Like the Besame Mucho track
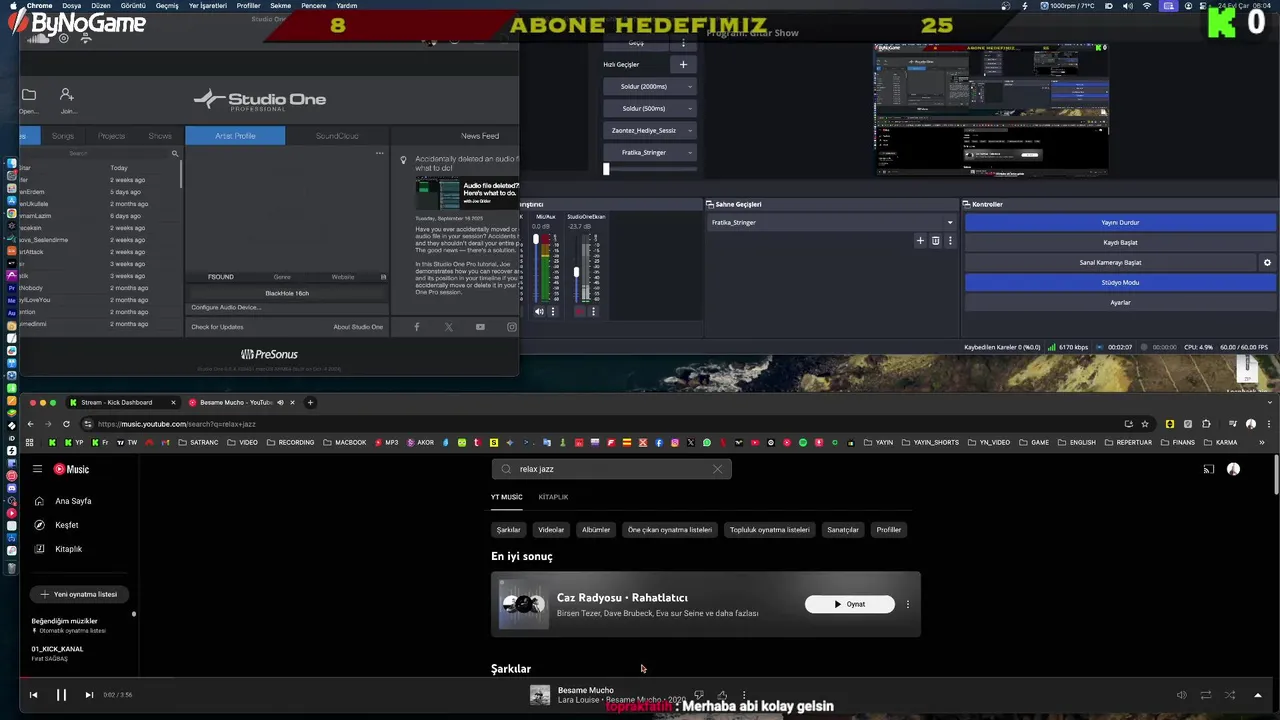Viewport: 1280px width, 720px height. tap(722, 695)
